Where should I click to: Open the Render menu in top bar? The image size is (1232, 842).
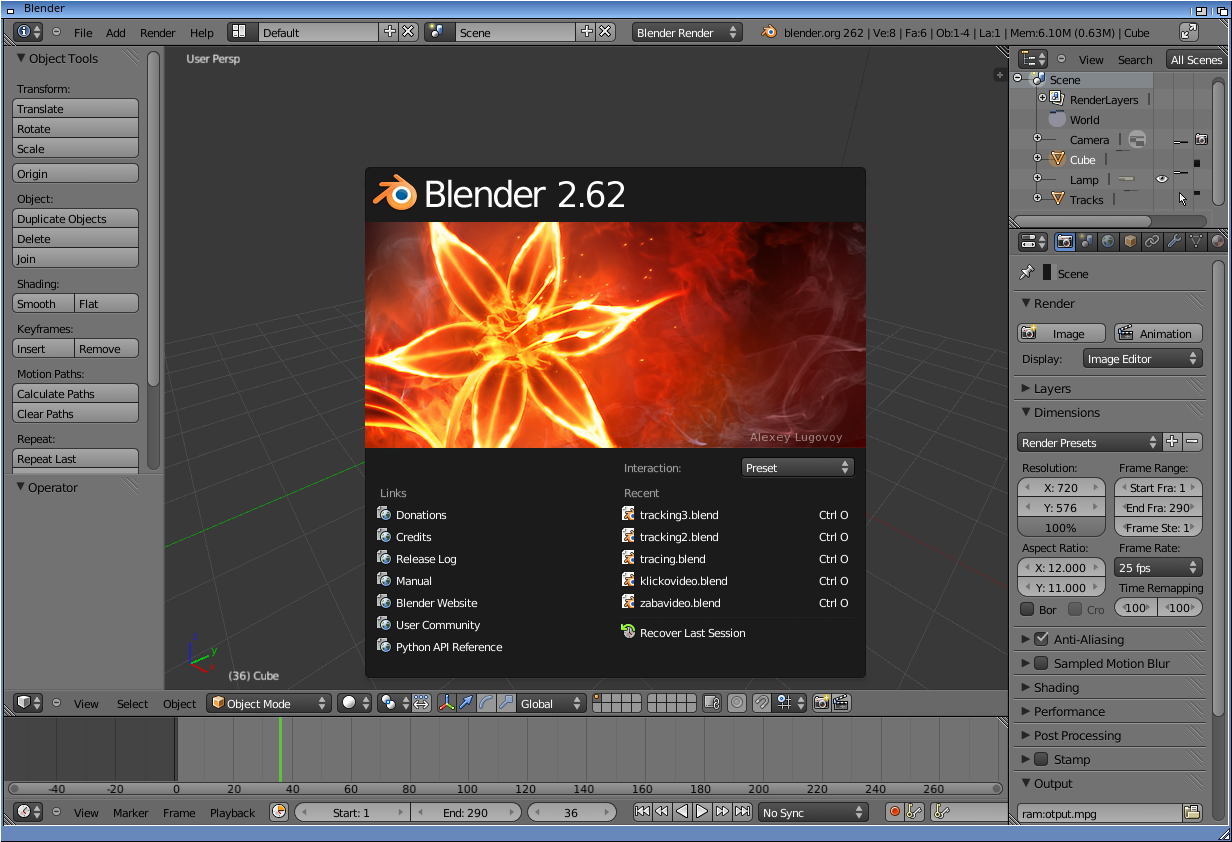pos(157,32)
